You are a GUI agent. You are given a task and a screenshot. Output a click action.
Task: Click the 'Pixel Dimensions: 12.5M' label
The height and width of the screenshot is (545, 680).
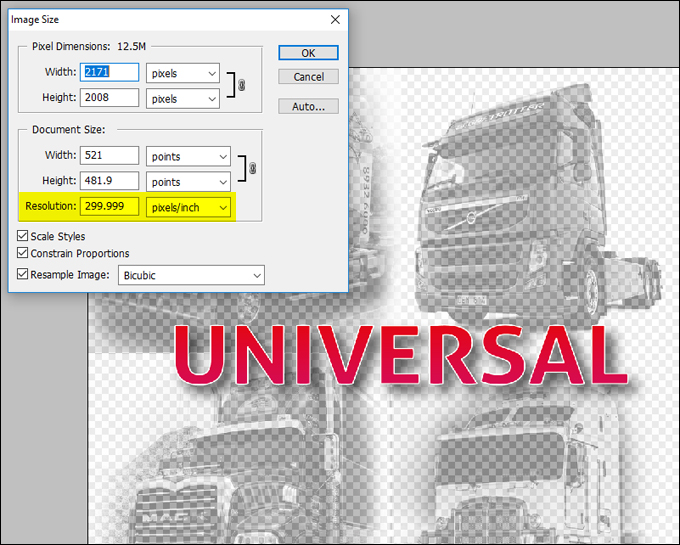click(x=89, y=46)
